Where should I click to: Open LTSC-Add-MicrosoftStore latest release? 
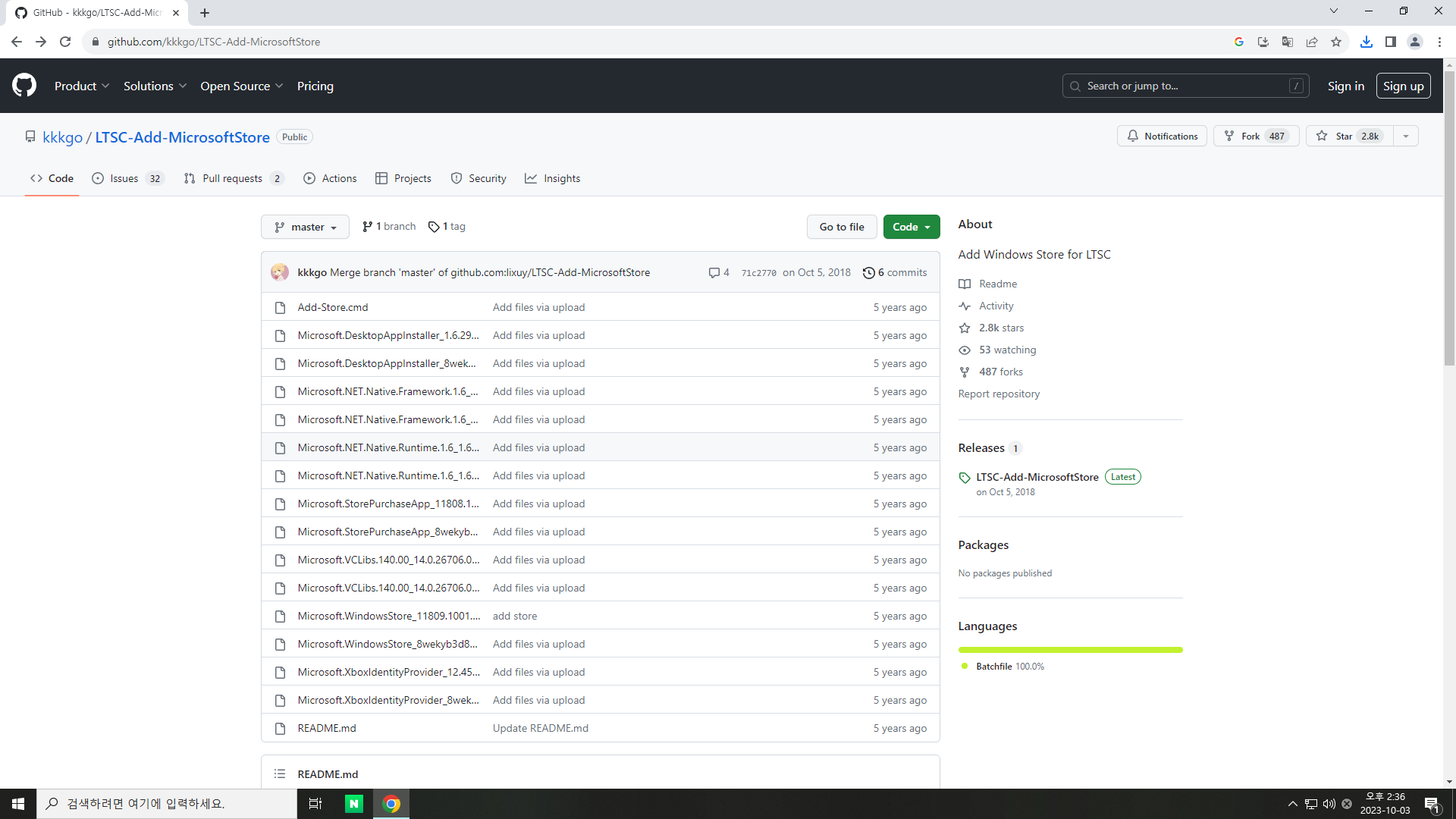pyautogui.click(x=1037, y=477)
